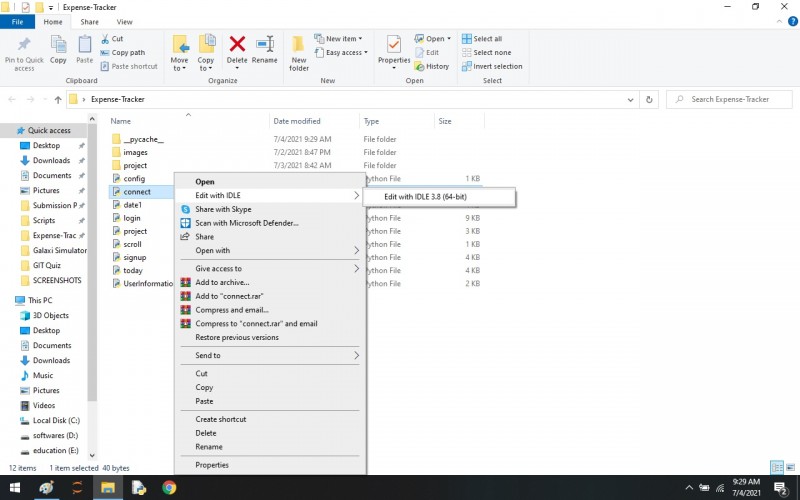Screen dimensions: 800x500
Task: Expand the New item dropdown
Action: 338,39
